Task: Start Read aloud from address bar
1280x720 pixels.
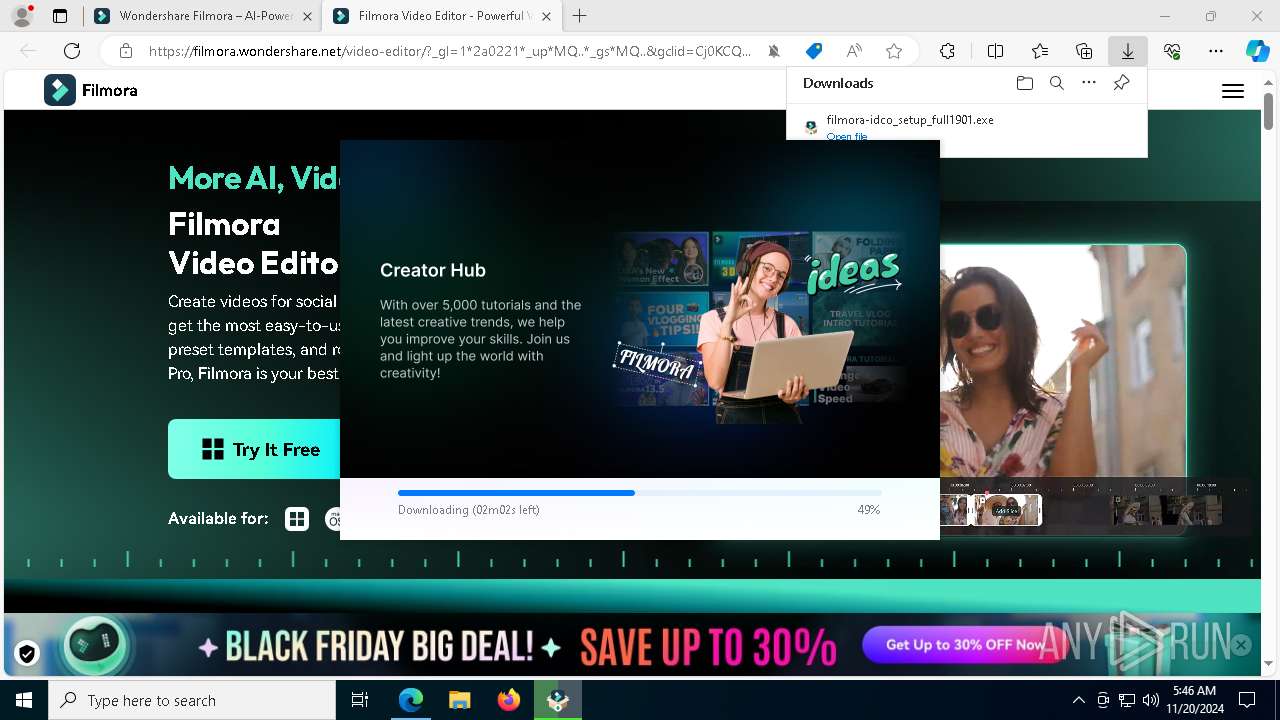Action: coord(854,51)
